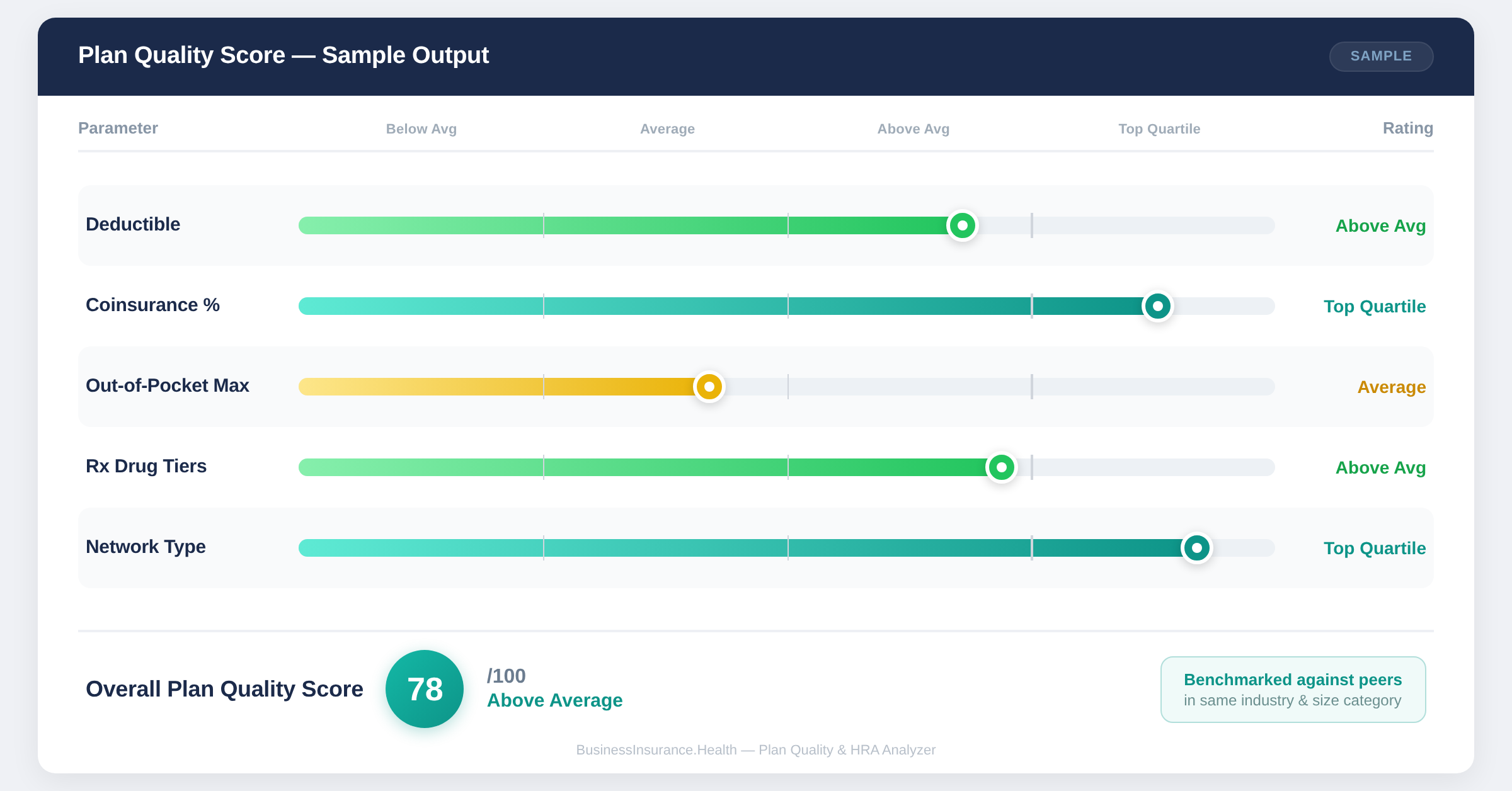Click the Average column header label
This screenshot has height=791, width=1512.
[x=667, y=129]
